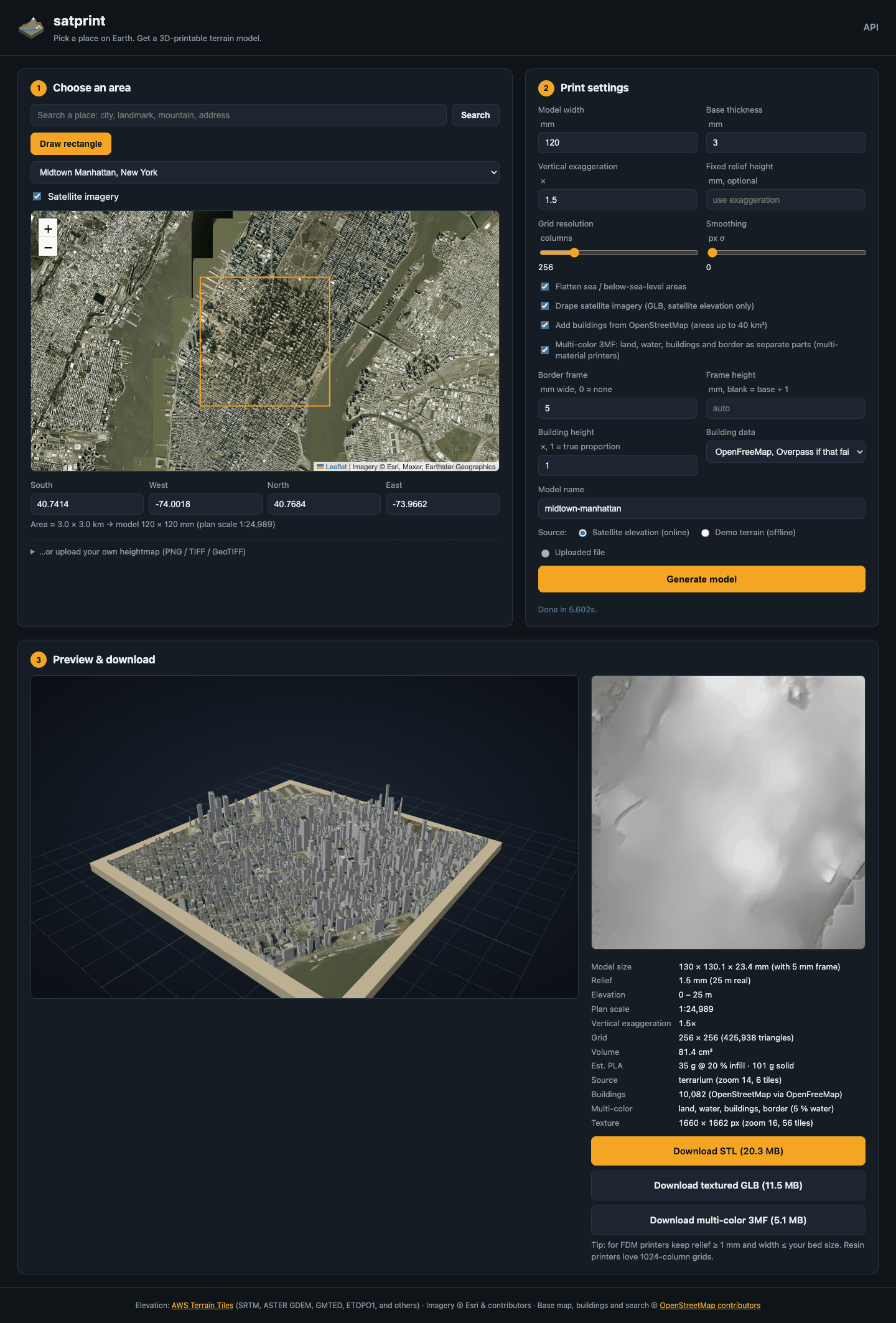
Task: Click Download STL (20.3 MB)
Action: click(x=728, y=1151)
